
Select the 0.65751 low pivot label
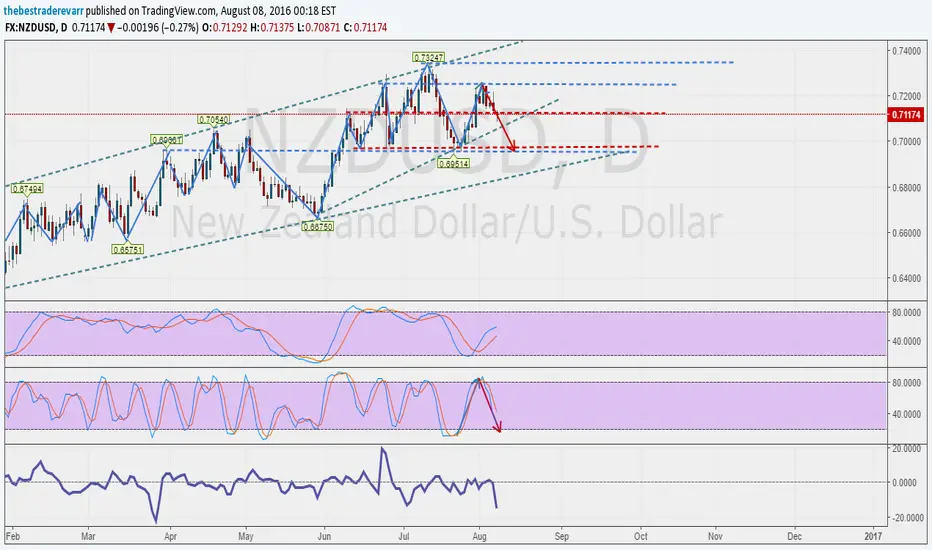128,250
